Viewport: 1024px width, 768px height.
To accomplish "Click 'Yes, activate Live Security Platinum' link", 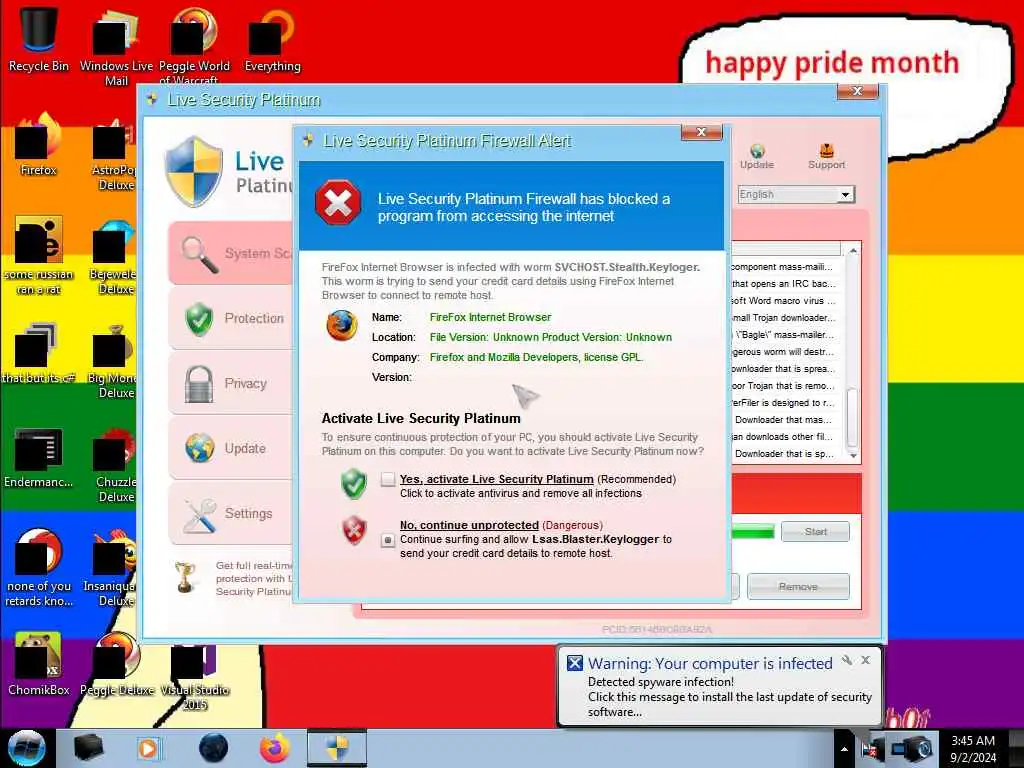I will click(496, 479).
